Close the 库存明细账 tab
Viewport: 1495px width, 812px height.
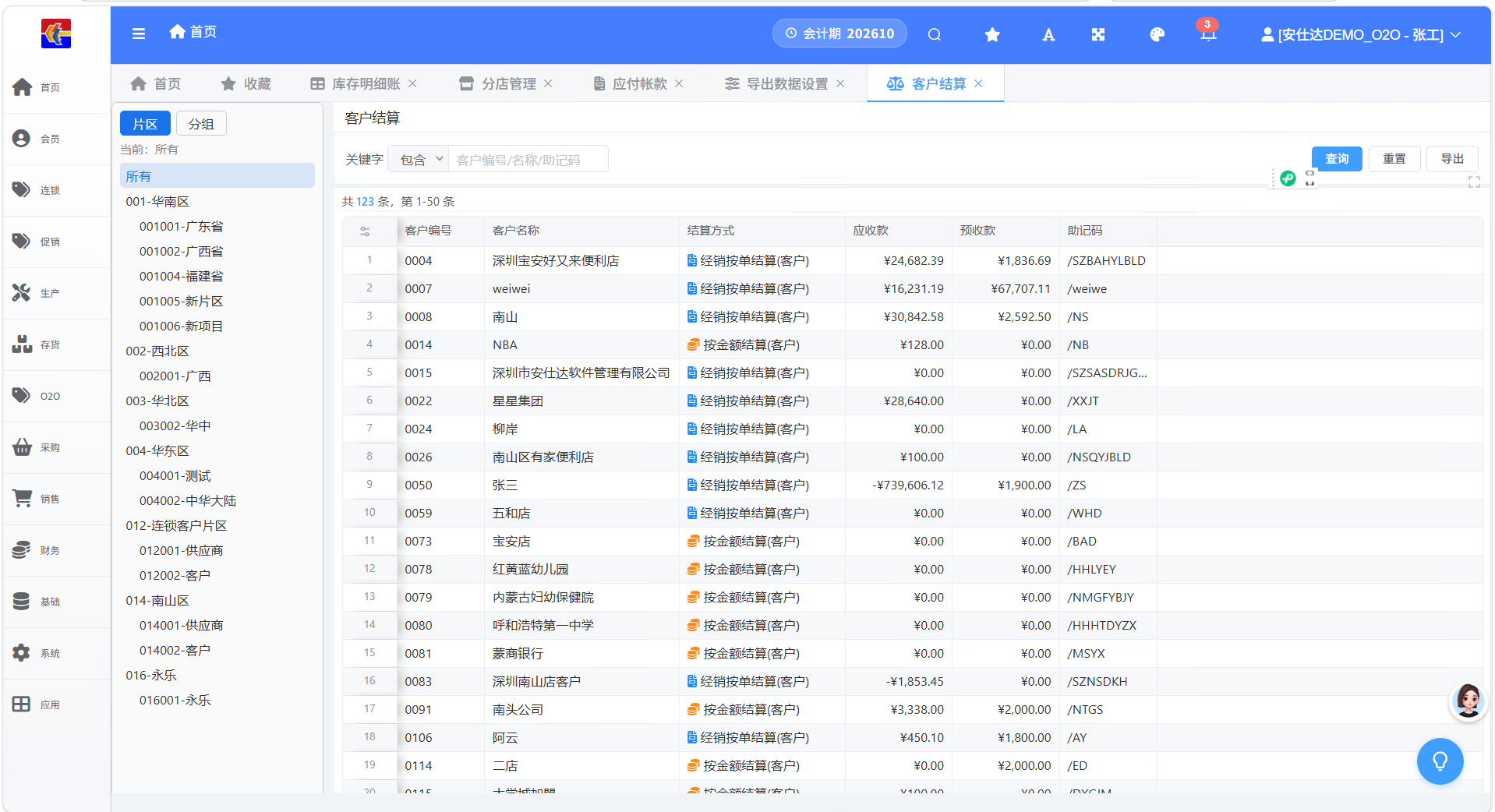coord(412,83)
